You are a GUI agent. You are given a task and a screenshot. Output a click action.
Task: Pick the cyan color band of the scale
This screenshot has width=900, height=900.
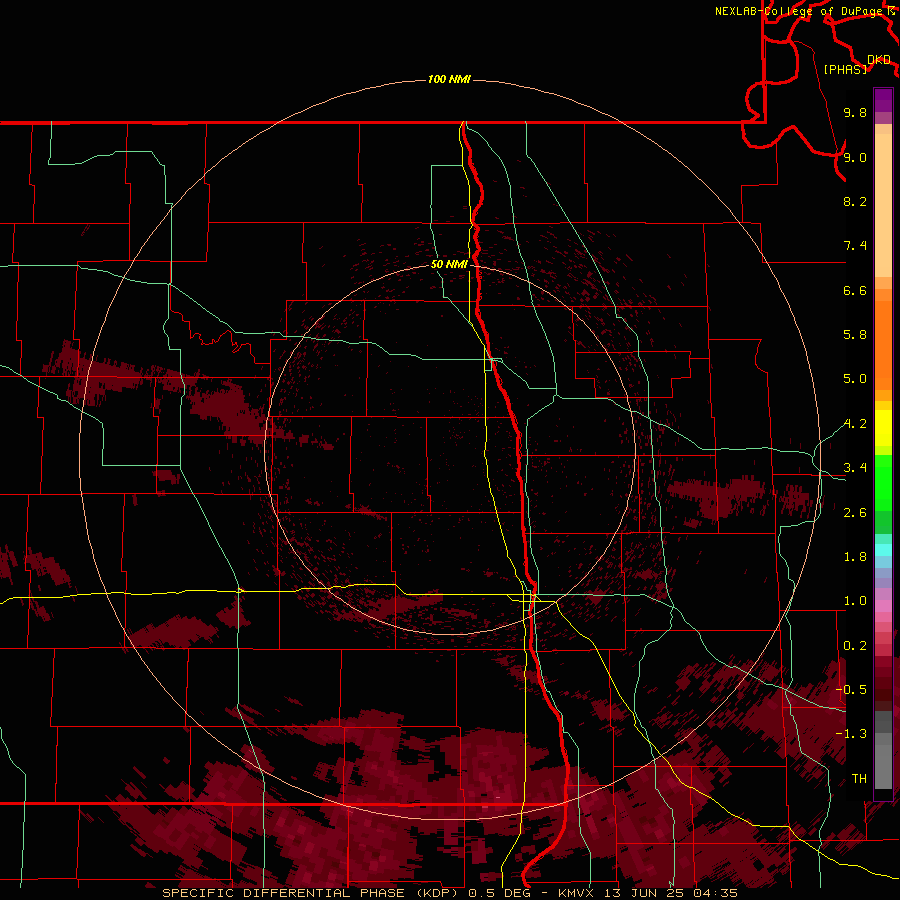click(x=883, y=550)
